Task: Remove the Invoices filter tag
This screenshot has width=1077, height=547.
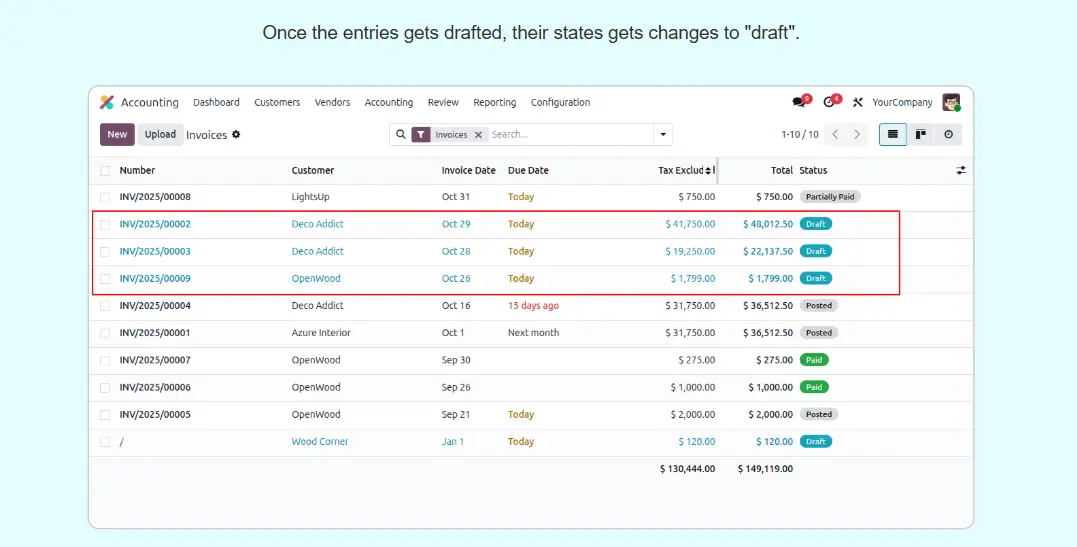Action: pyautogui.click(x=478, y=135)
